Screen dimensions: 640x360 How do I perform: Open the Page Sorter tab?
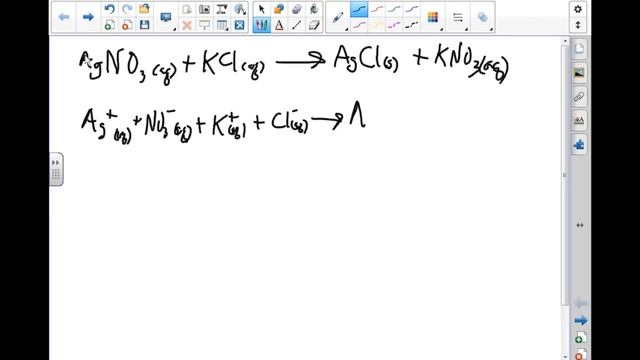click(579, 49)
